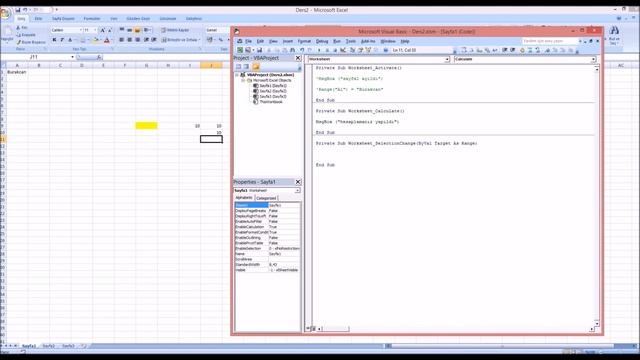Viewport: 640px width, 360px height.
Task: Open Run menu in VBA editor
Action: (x=337, y=41)
